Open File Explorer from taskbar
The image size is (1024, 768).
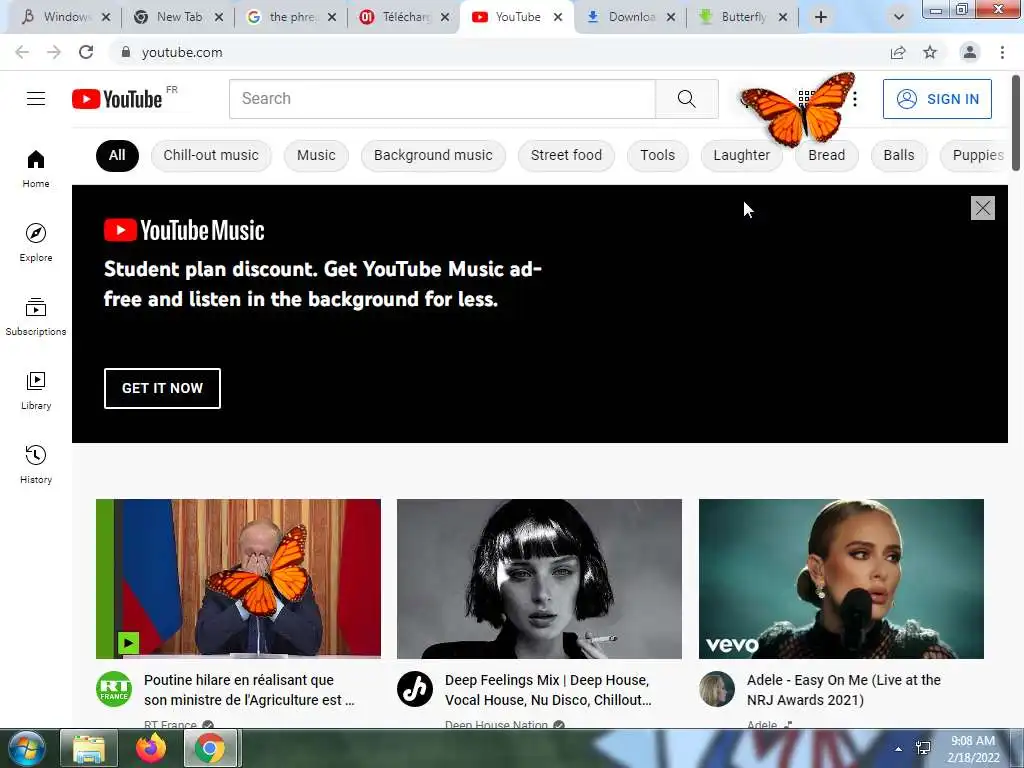click(89, 748)
